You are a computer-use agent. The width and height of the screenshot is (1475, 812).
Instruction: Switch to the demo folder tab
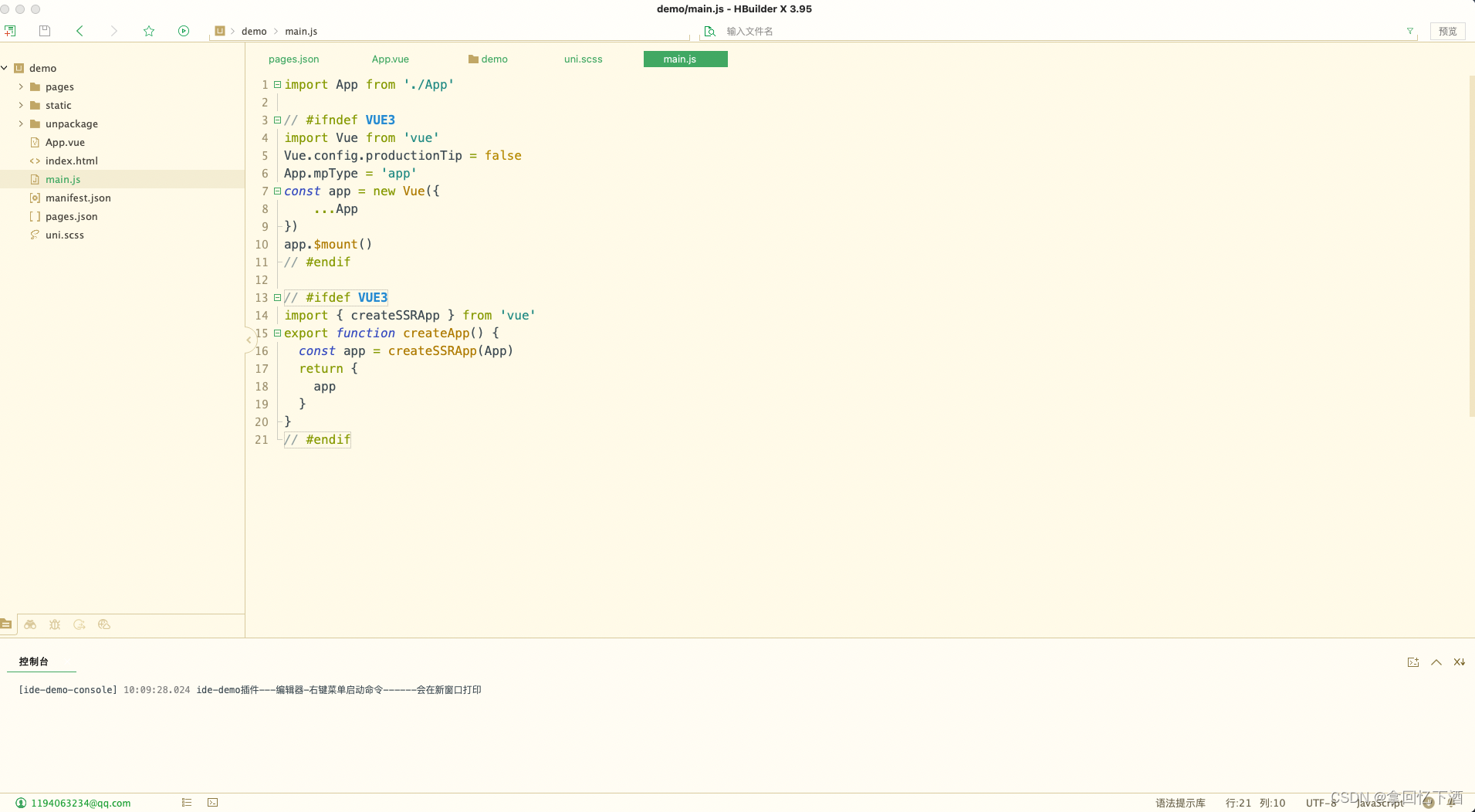coord(488,59)
